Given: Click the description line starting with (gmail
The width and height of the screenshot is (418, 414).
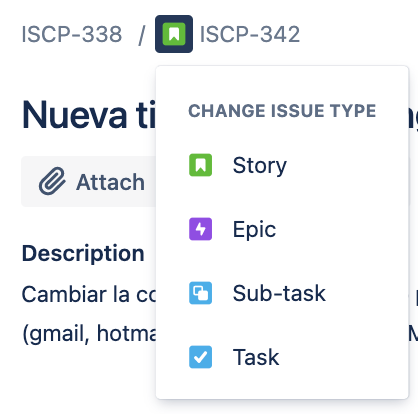Looking at the screenshot, I should (x=89, y=333).
